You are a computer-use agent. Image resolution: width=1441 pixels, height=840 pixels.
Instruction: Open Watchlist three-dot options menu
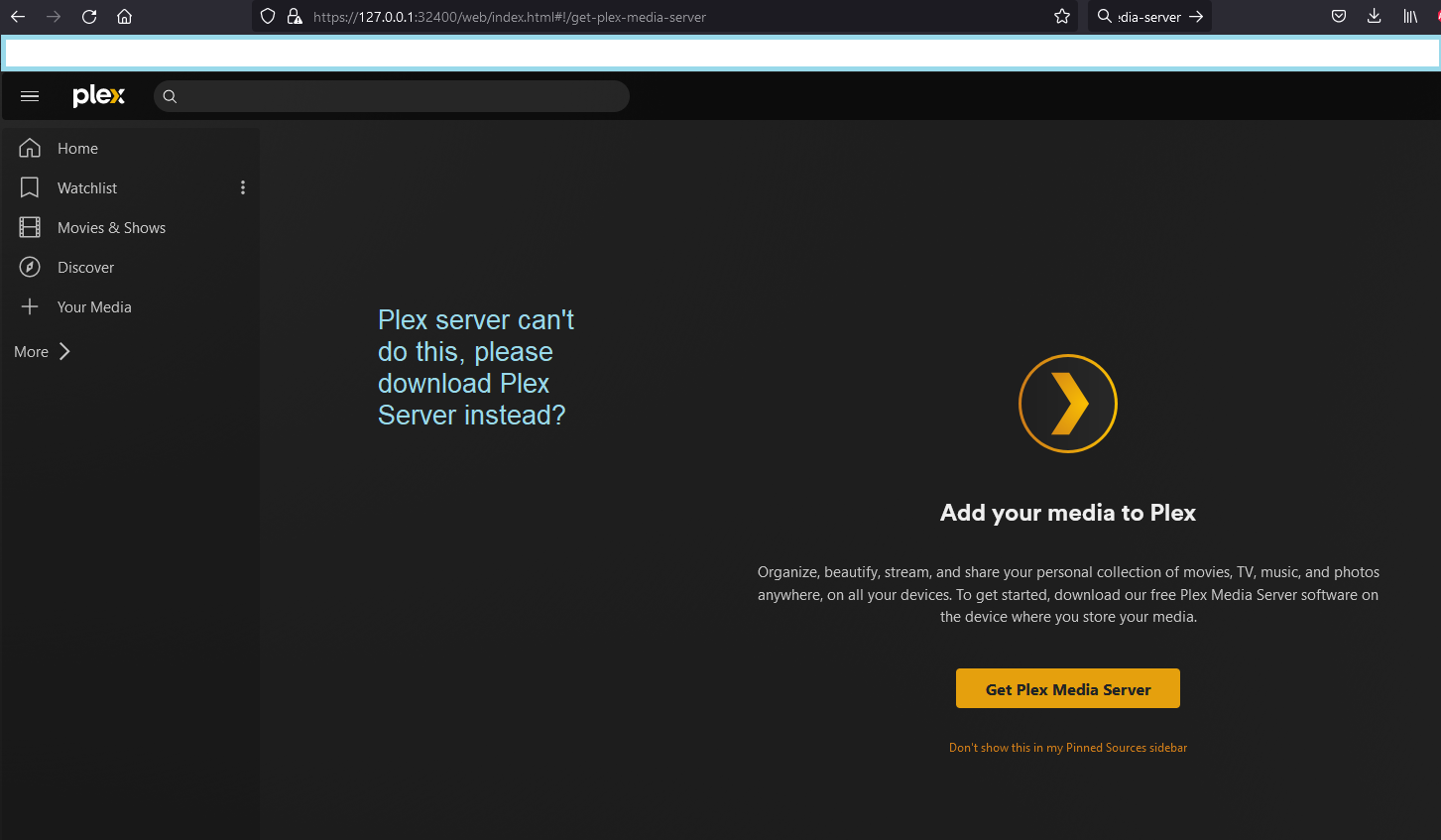click(x=243, y=187)
